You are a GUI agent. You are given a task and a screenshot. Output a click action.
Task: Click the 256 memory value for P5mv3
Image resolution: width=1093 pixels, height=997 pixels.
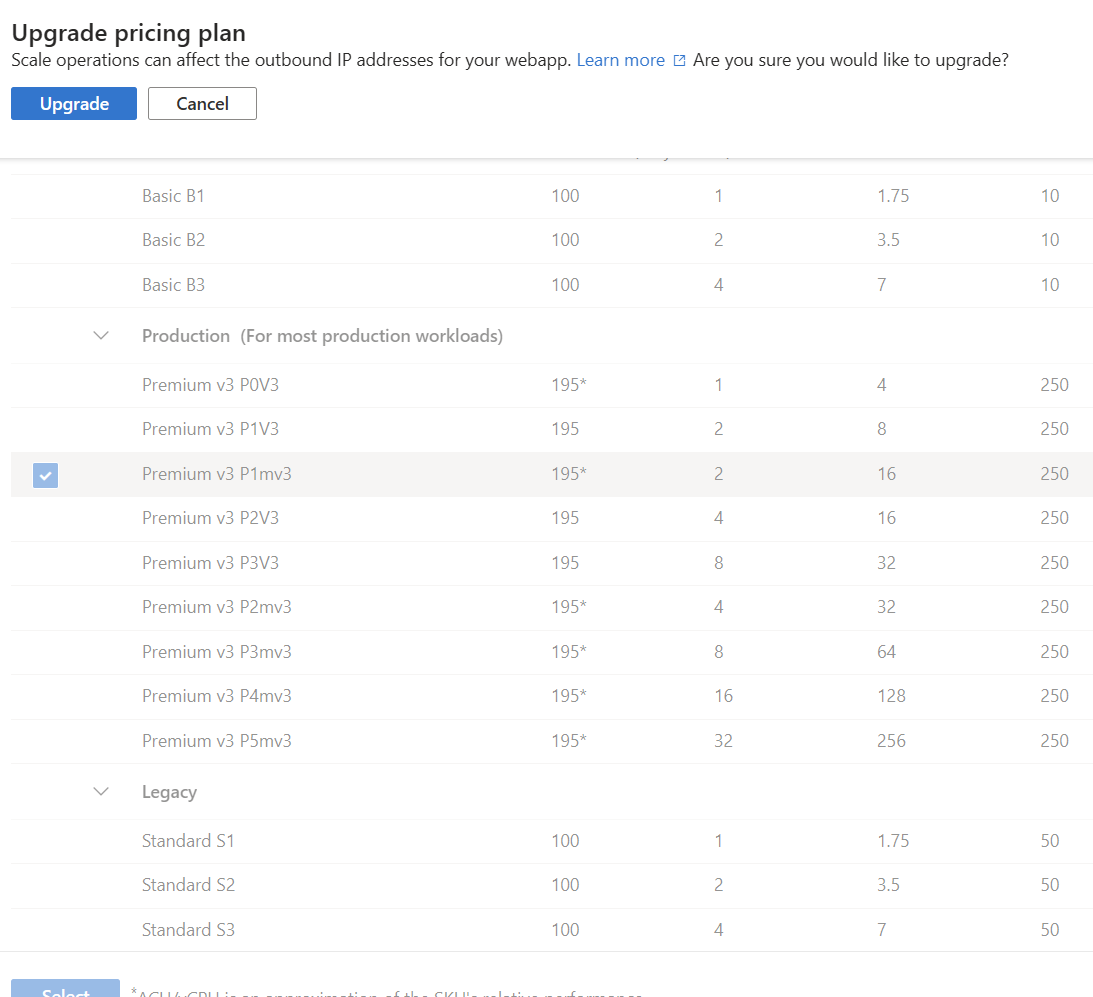coord(892,741)
